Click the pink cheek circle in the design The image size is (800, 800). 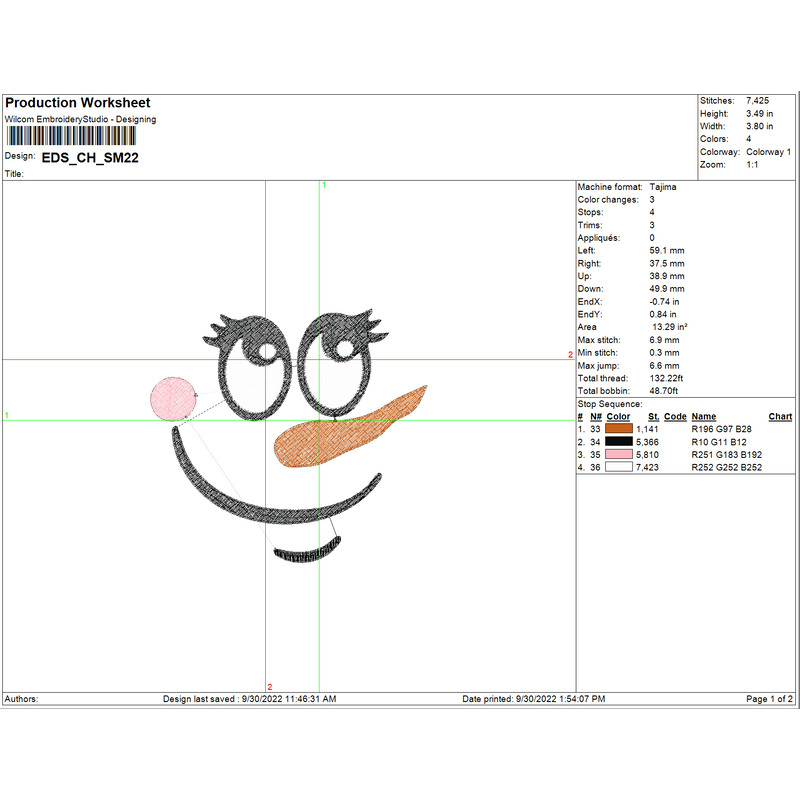coord(171,397)
